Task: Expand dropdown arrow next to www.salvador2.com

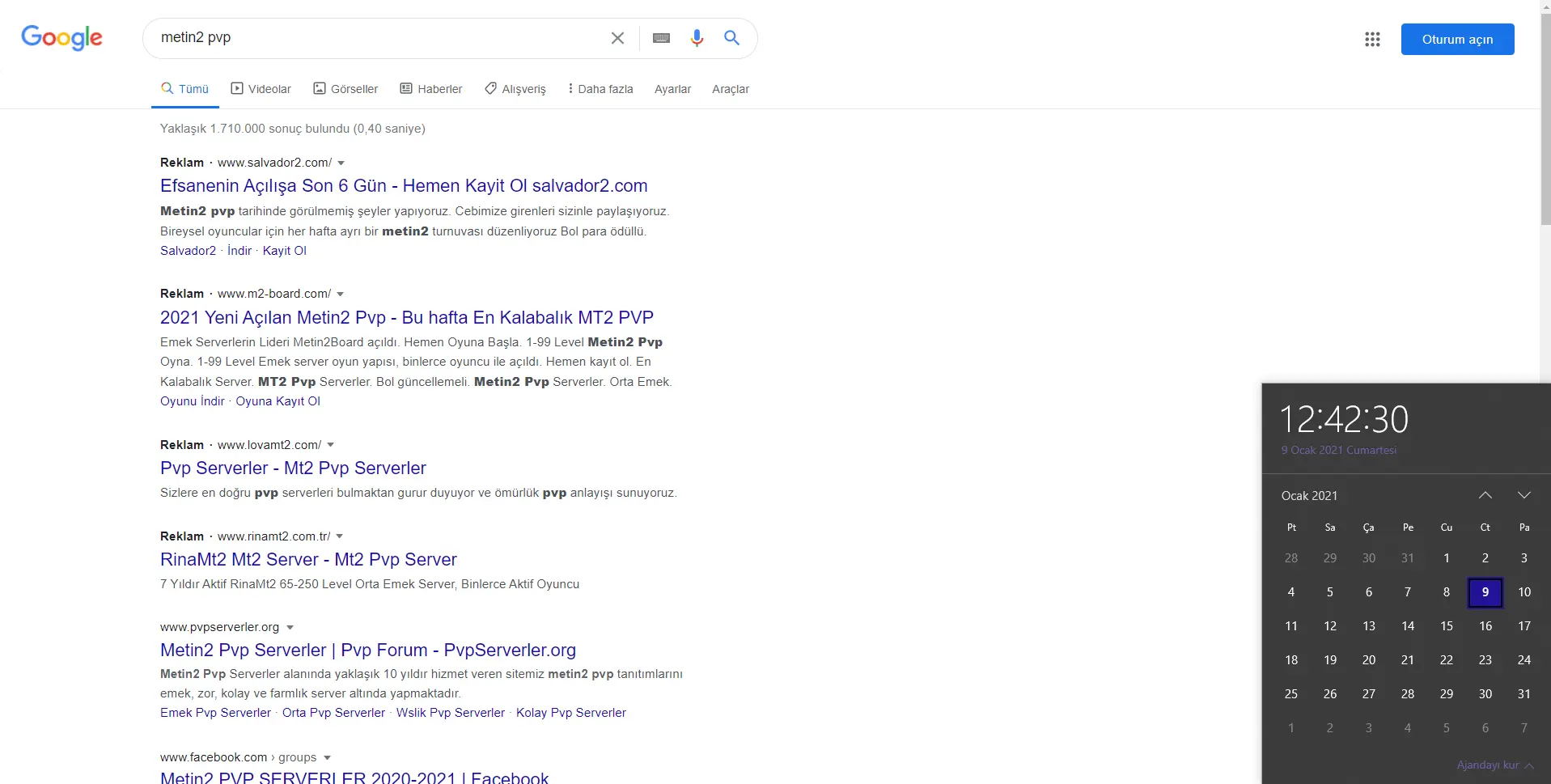Action: (341, 163)
